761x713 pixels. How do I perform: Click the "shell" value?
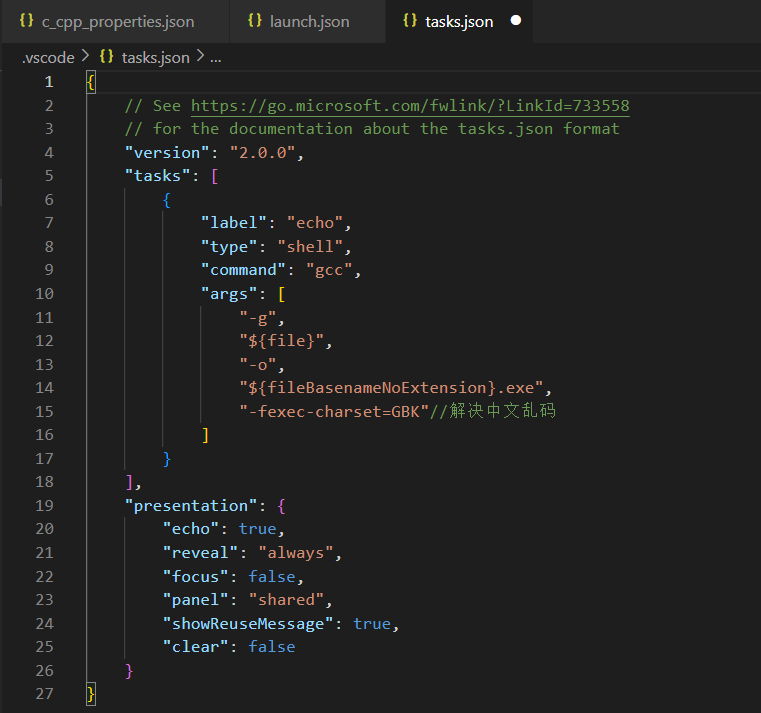(310, 247)
